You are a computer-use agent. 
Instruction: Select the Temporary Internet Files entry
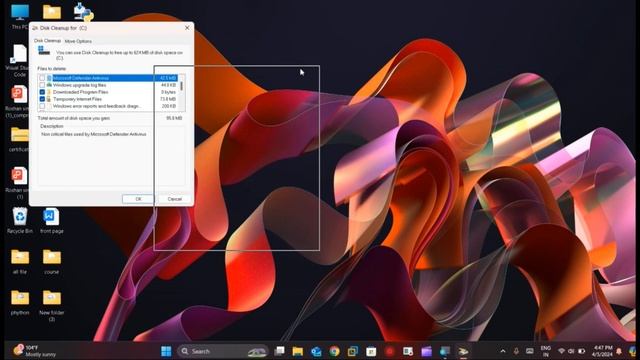click(x=77, y=99)
